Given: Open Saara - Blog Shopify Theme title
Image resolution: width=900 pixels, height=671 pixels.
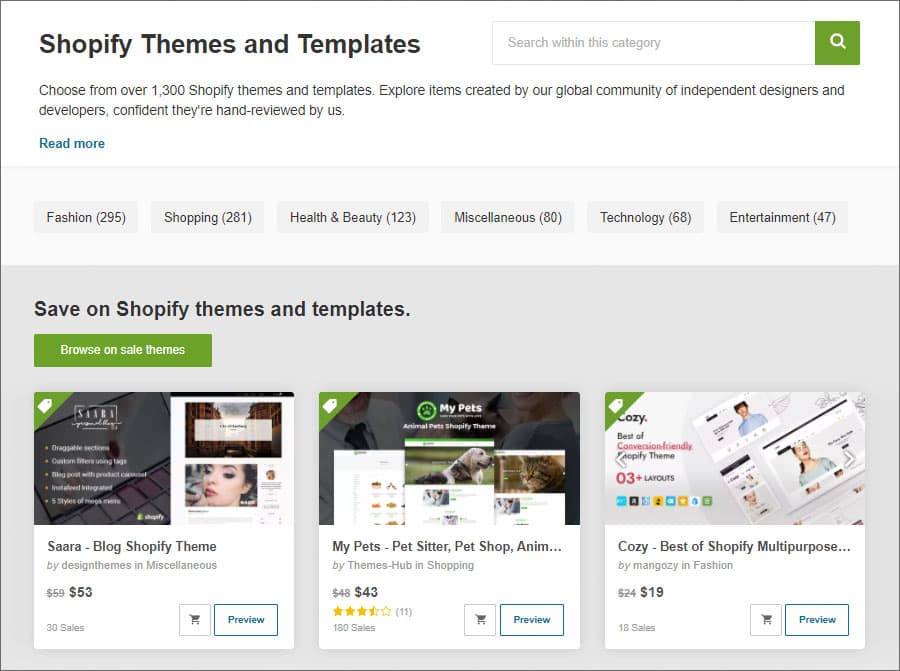Looking at the screenshot, I should 132,546.
